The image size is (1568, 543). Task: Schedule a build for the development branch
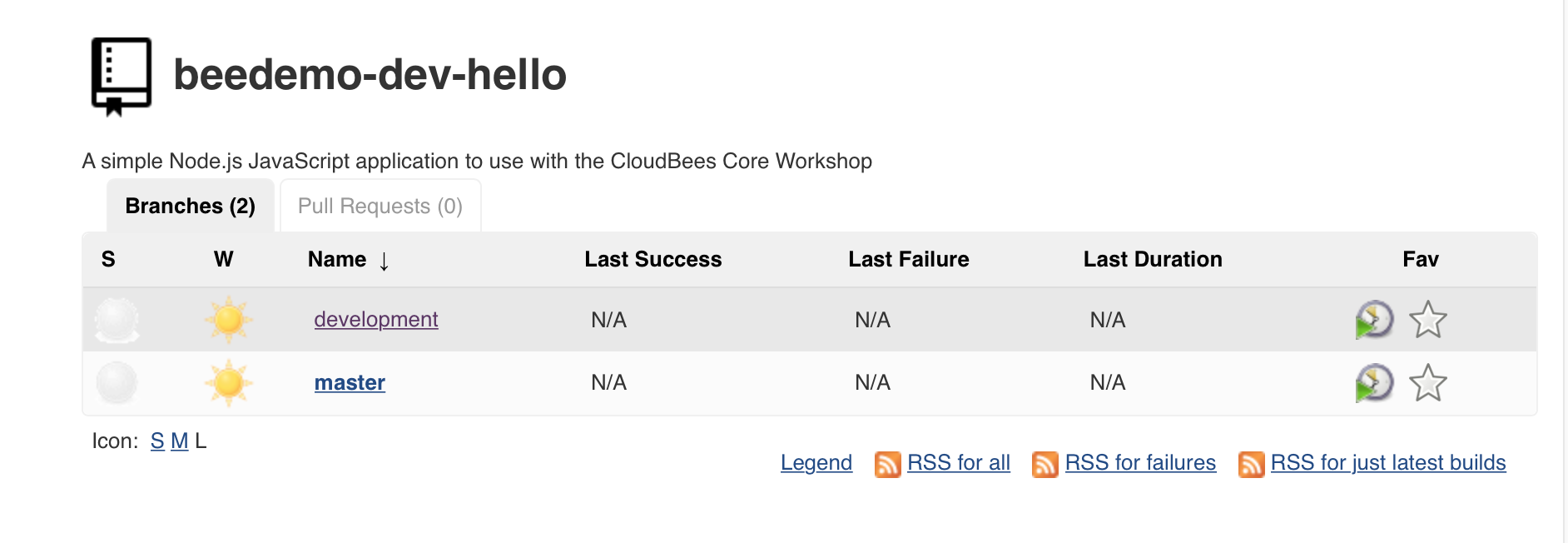(x=1374, y=320)
